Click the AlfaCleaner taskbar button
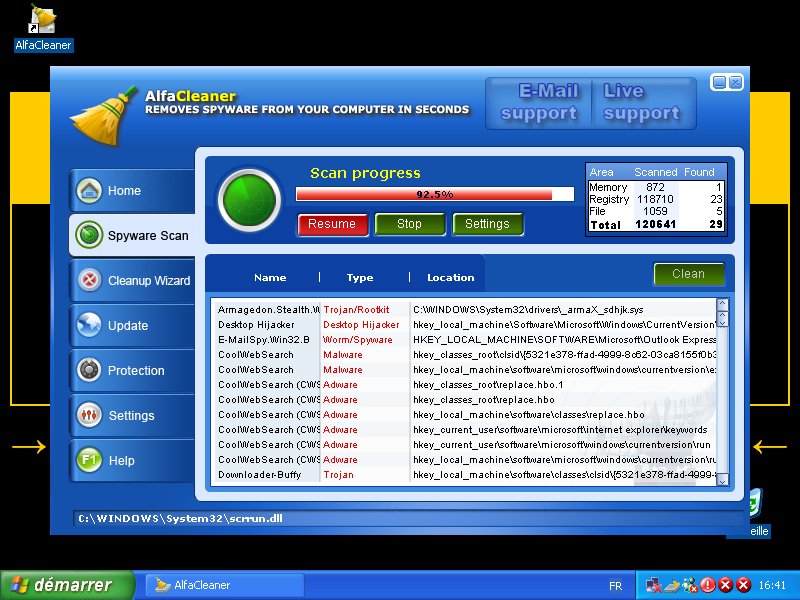The width and height of the screenshot is (800, 600). pos(225,585)
